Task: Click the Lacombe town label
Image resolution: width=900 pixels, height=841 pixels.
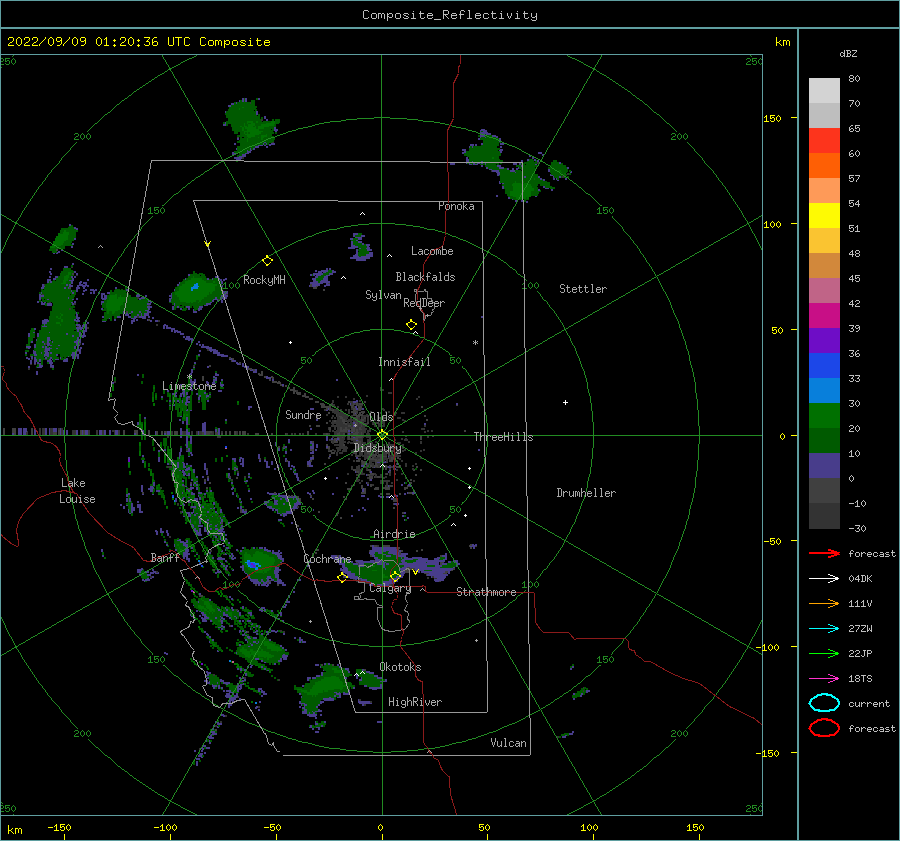Action: 432,251
